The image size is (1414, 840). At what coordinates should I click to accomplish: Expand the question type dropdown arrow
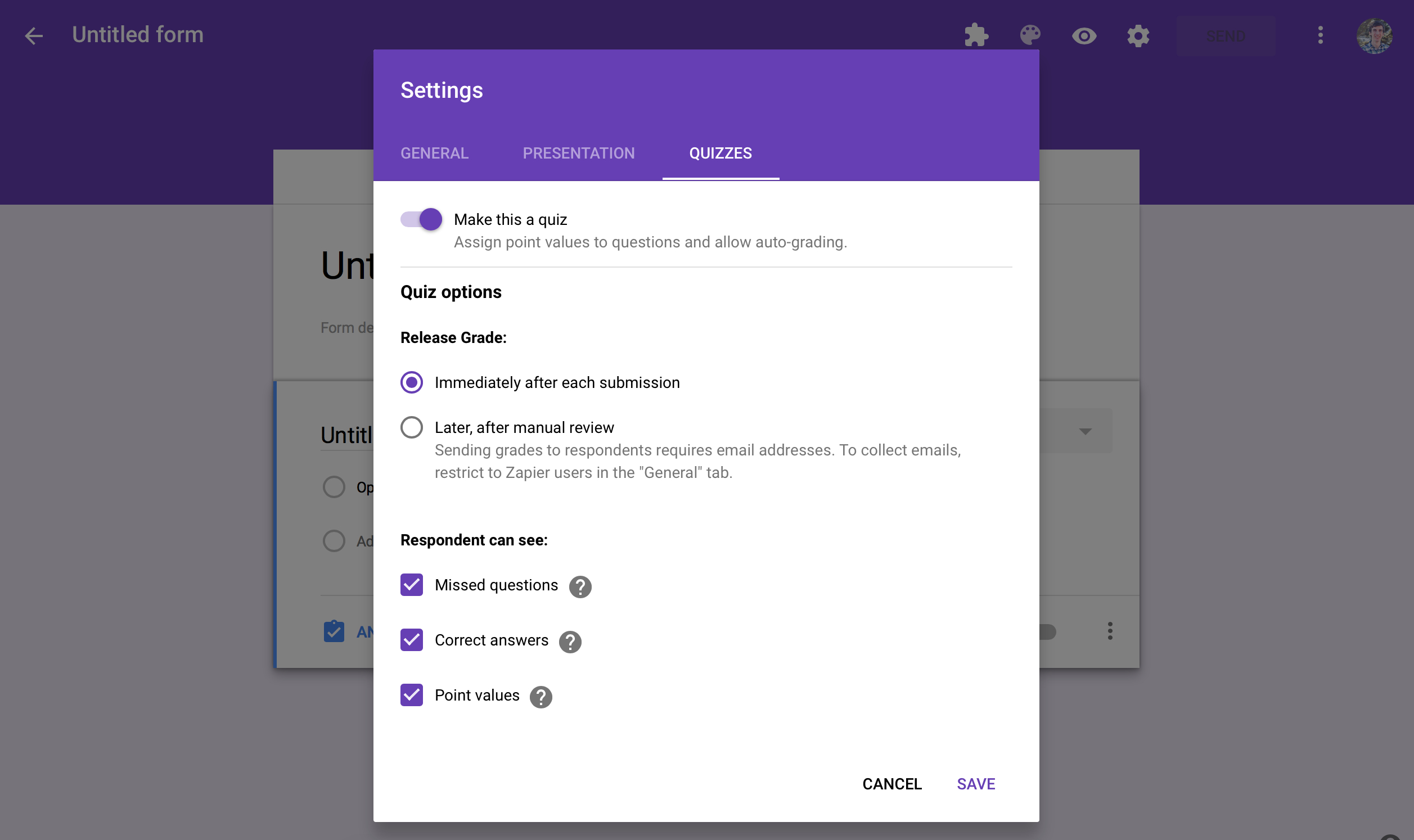coord(1085,430)
